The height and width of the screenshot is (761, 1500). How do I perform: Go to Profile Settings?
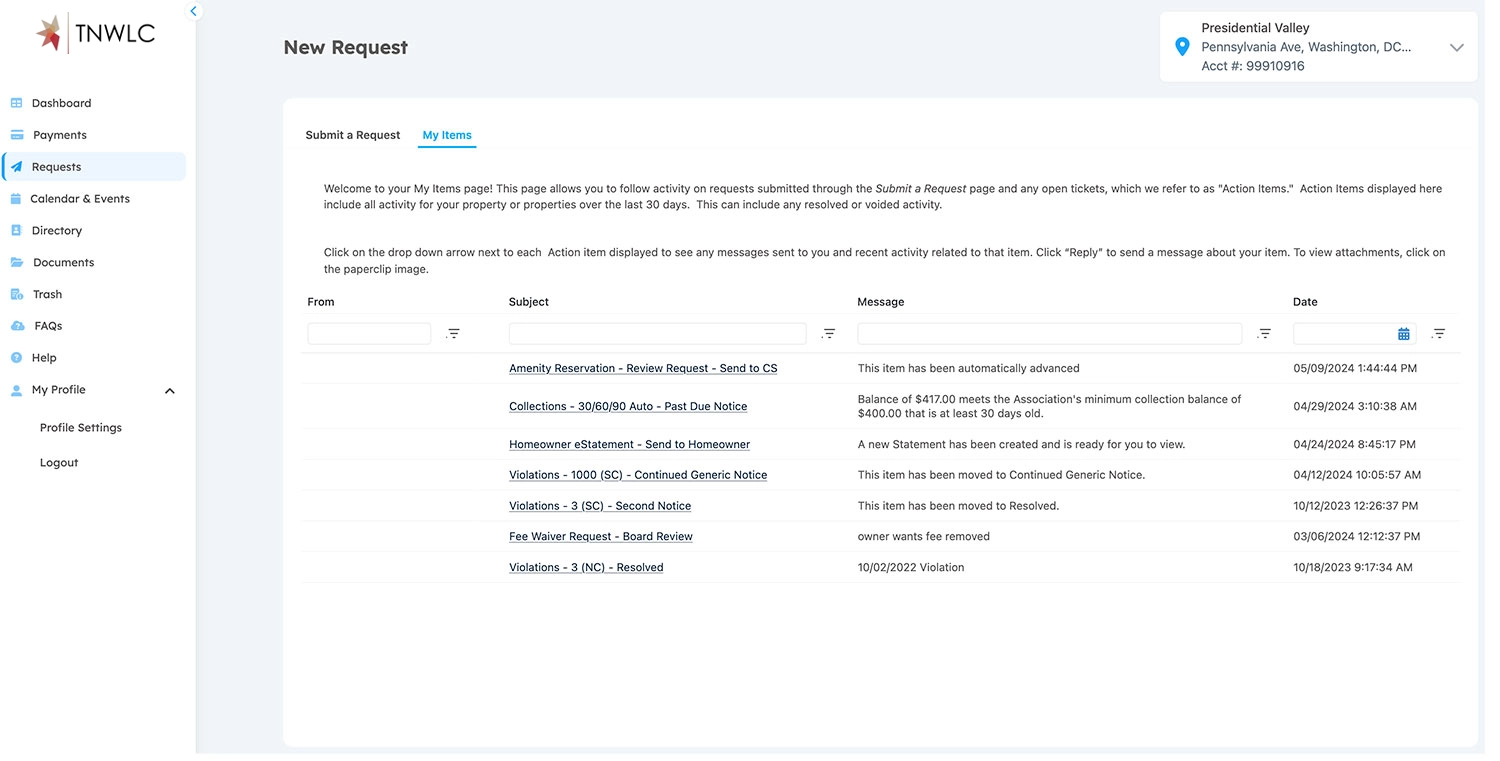point(81,428)
